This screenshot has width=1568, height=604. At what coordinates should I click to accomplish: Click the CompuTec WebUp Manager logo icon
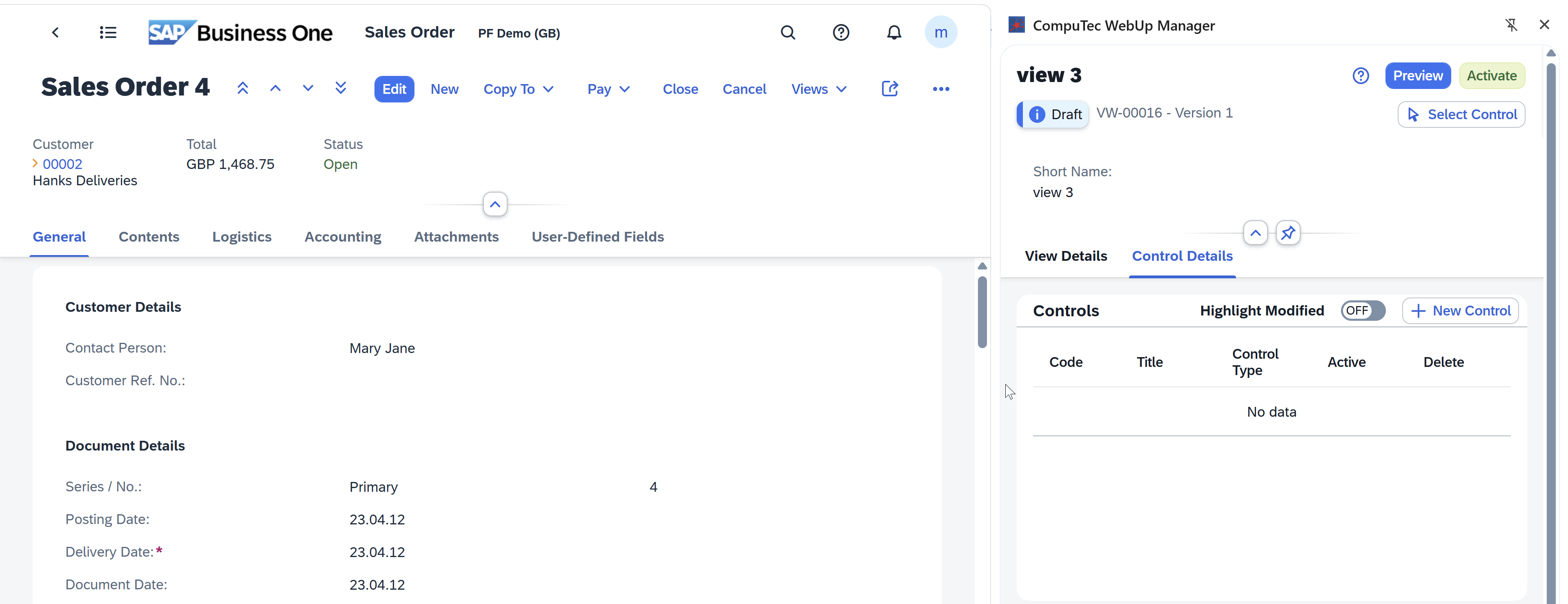point(1016,25)
